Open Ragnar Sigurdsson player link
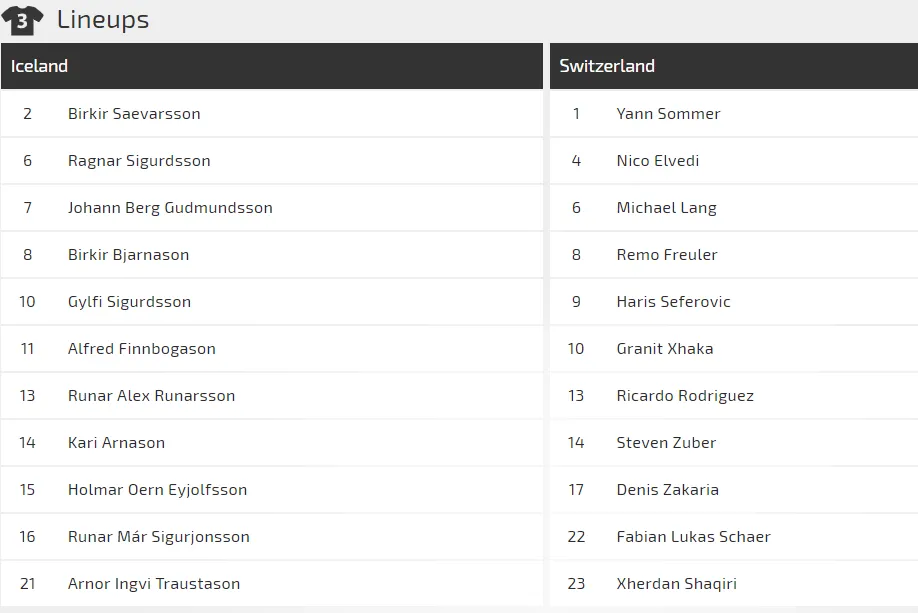The height and width of the screenshot is (613, 918). [x=139, y=161]
